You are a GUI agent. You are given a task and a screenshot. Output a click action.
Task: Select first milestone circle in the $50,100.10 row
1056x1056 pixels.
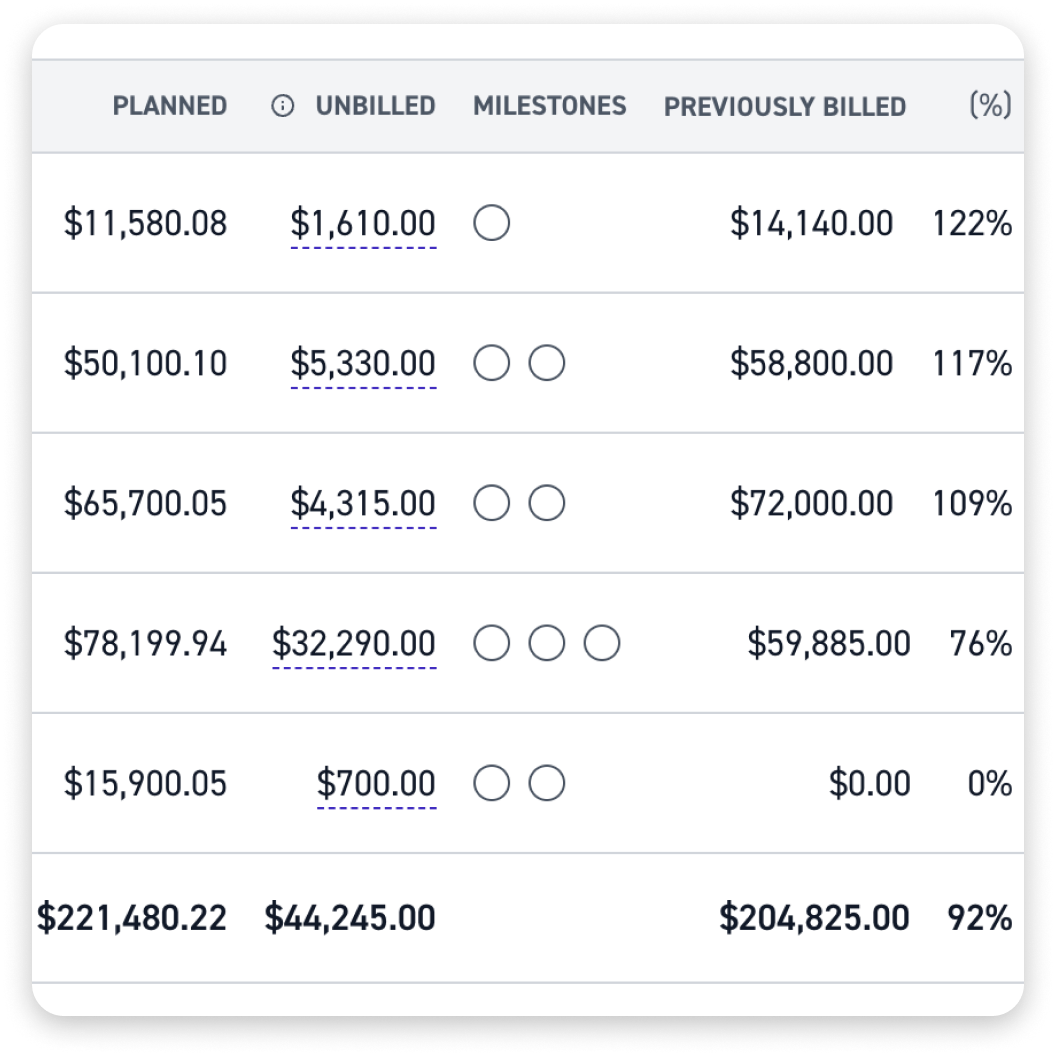tap(492, 363)
